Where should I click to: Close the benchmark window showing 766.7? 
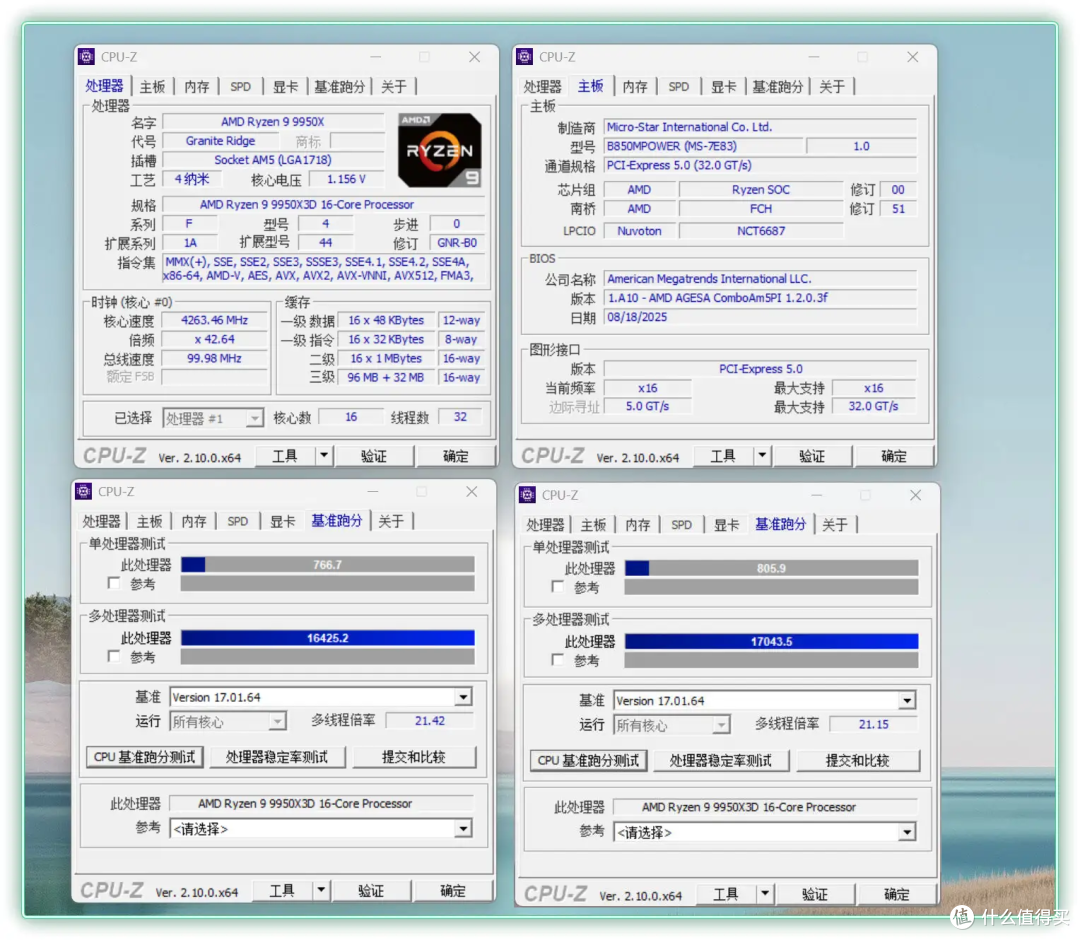pos(472,492)
